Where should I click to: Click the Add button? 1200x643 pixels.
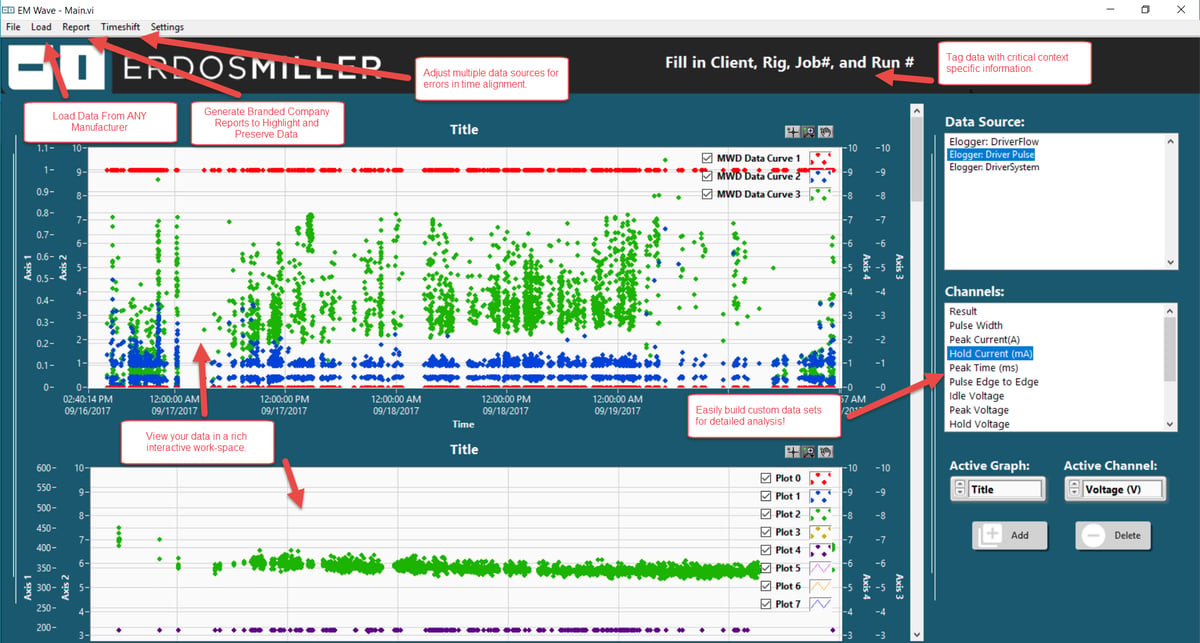click(x=1009, y=535)
